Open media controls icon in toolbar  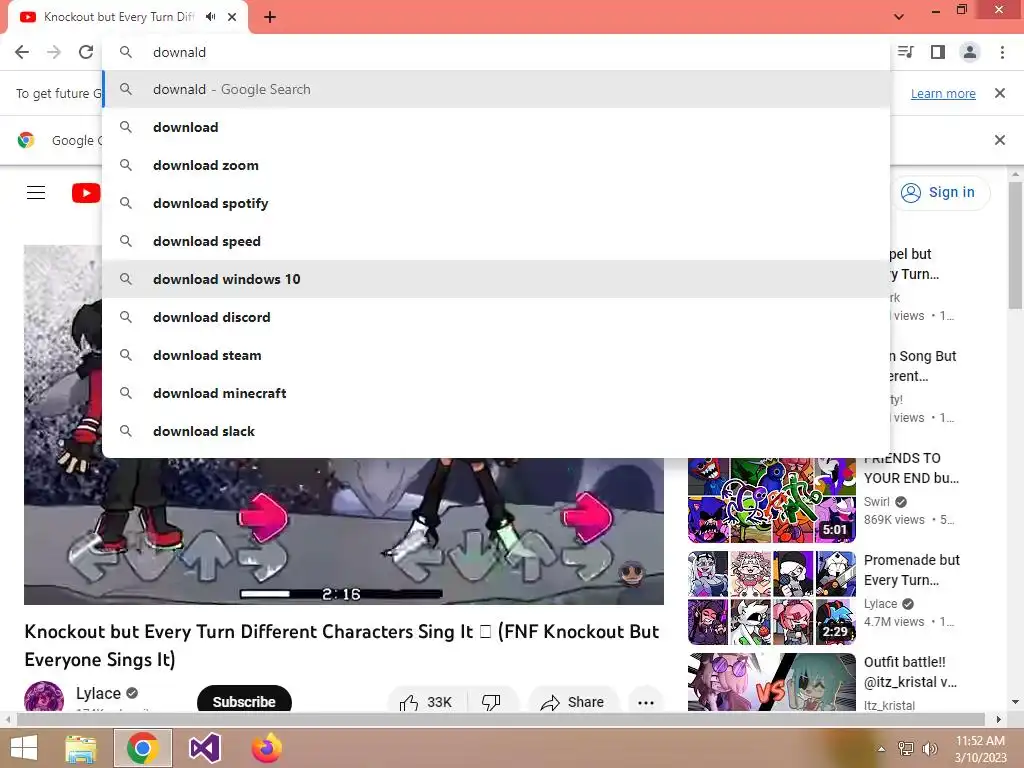pos(906,52)
